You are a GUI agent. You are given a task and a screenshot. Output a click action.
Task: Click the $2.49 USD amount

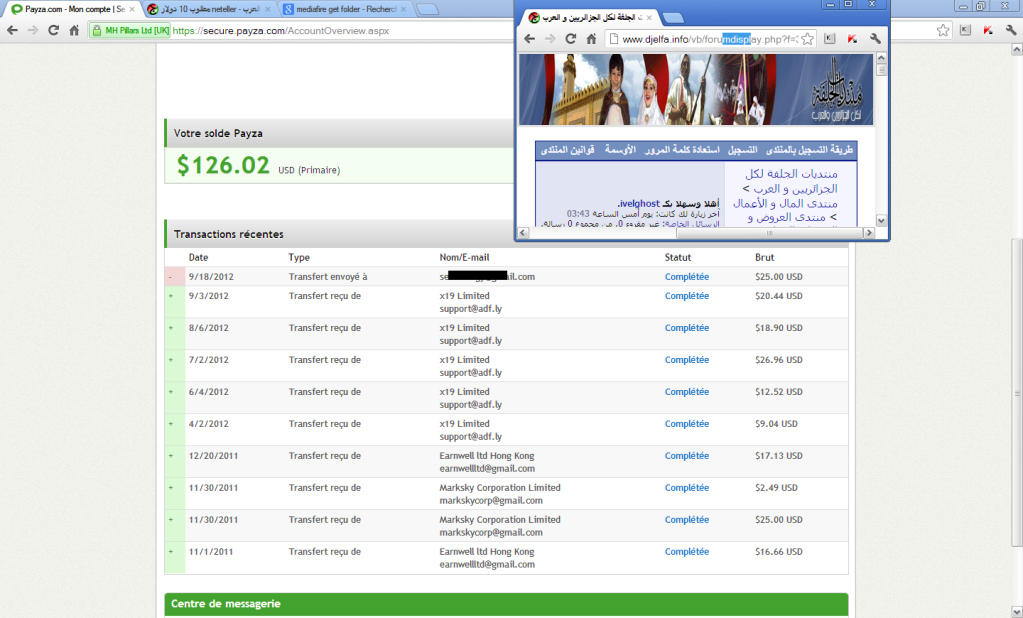click(x=776, y=487)
